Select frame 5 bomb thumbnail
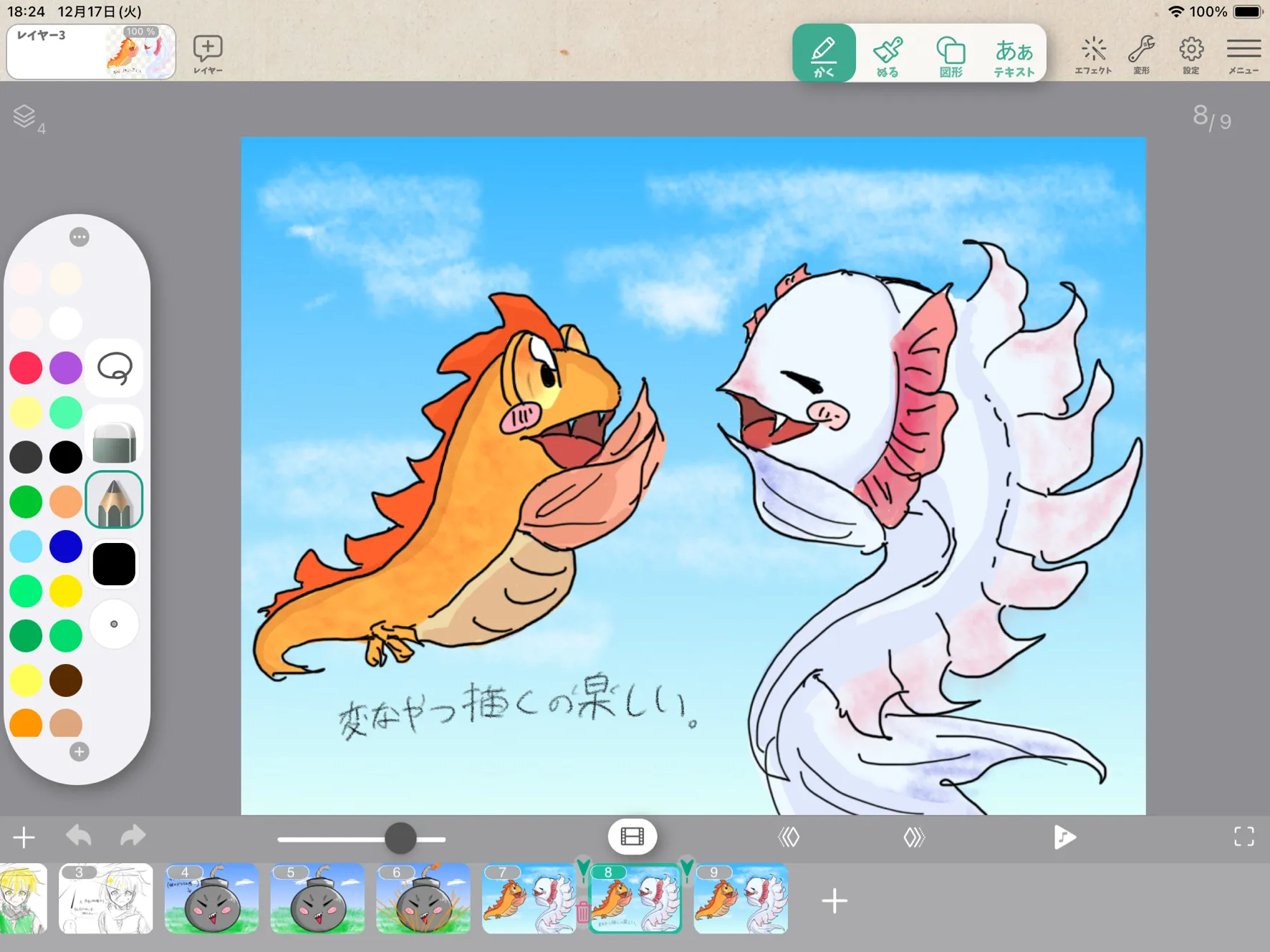This screenshot has width=1270, height=952. tap(317, 898)
